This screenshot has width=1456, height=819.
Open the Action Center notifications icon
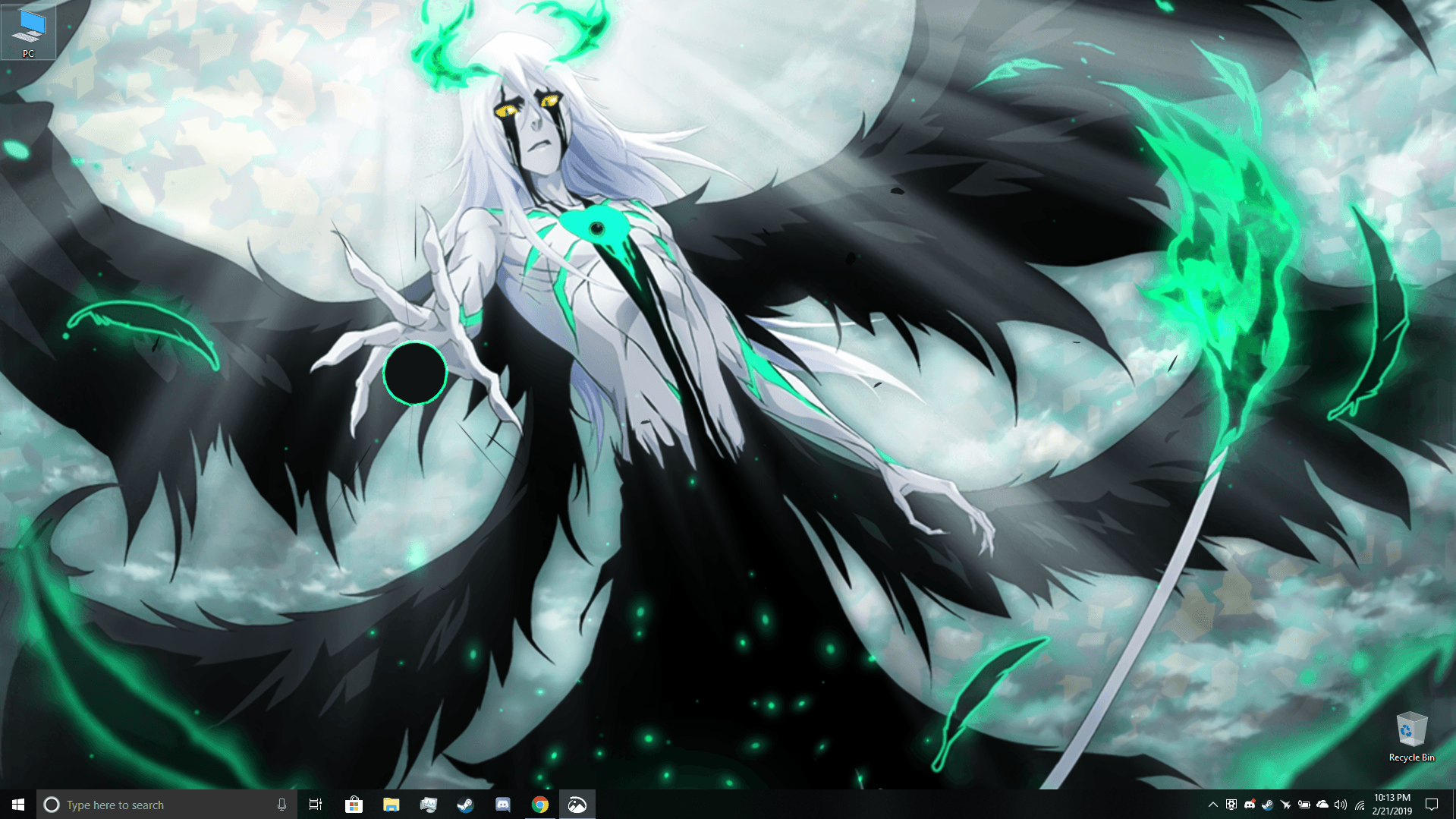1432,805
